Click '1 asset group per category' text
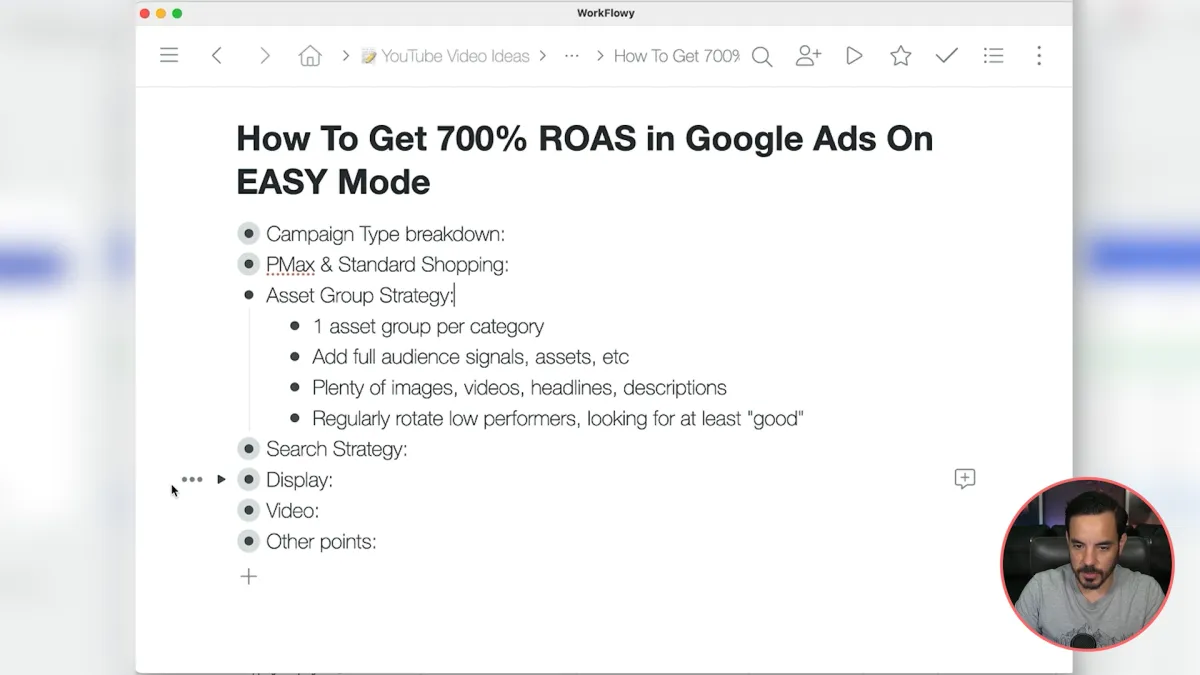Viewport: 1200px width, 675px height. pos(428,326)
